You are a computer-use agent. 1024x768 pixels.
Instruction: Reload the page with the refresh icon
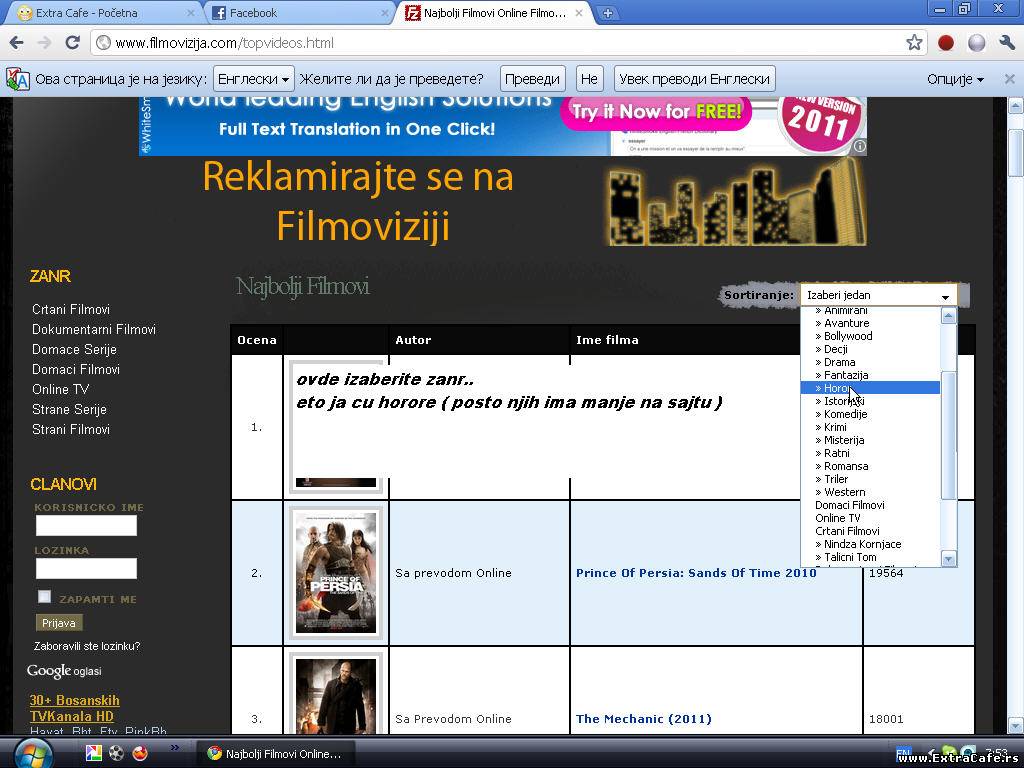pyautogui.click(x=72, y=43)
